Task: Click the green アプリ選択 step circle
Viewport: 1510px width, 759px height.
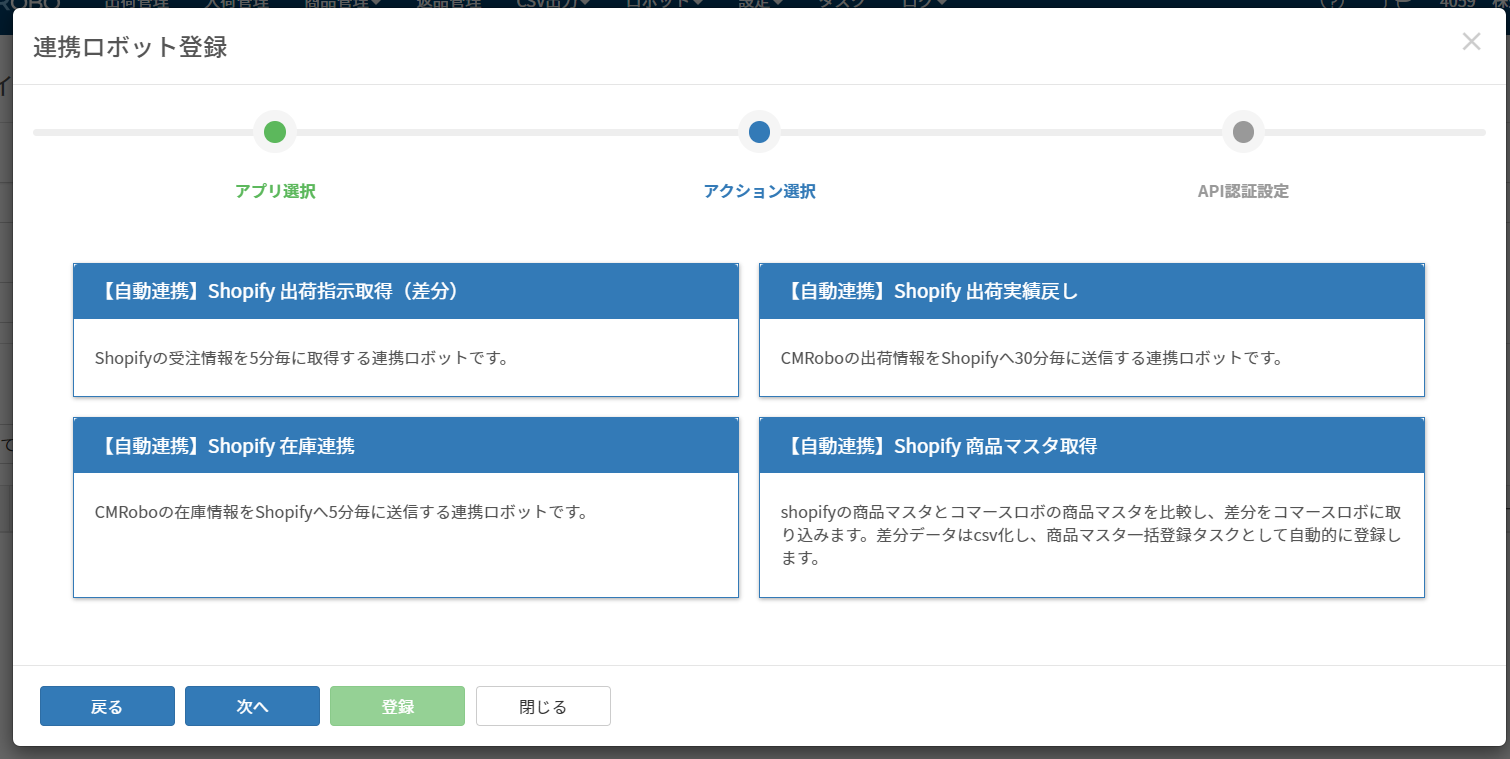Action: 275,132
